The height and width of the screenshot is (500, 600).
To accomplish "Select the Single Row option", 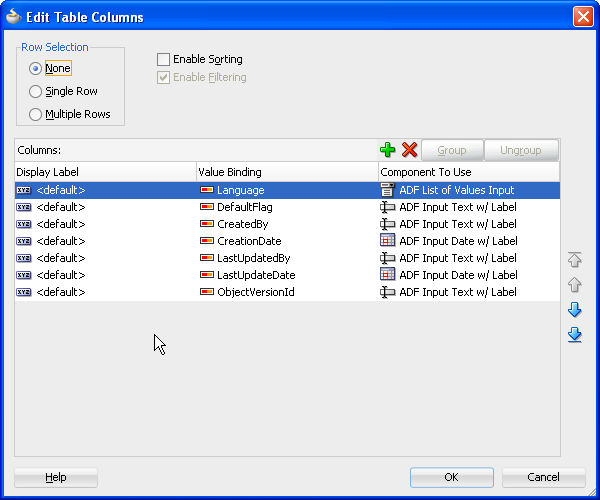I will click(x=35, y=91).
